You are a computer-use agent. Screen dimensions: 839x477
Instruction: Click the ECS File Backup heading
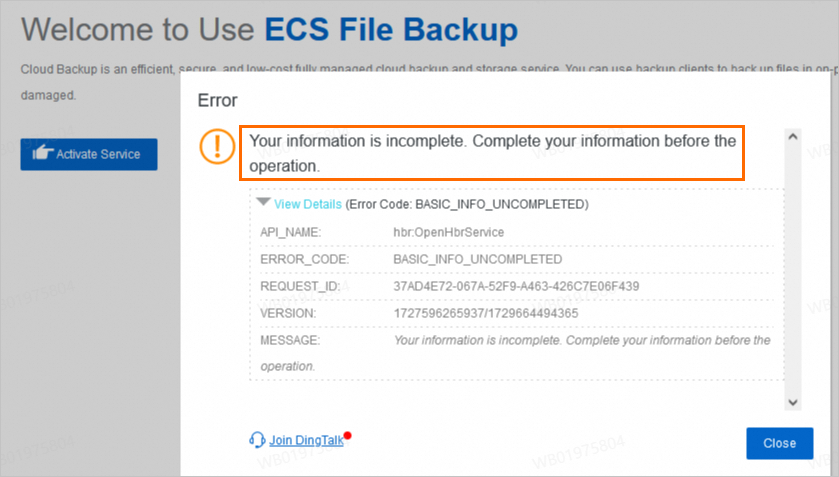click(x=391, y=30)
